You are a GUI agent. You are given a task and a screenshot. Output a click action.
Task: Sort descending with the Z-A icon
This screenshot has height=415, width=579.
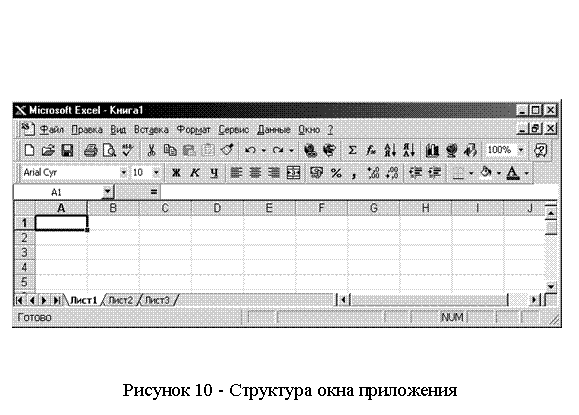click(x=409, y=150)
